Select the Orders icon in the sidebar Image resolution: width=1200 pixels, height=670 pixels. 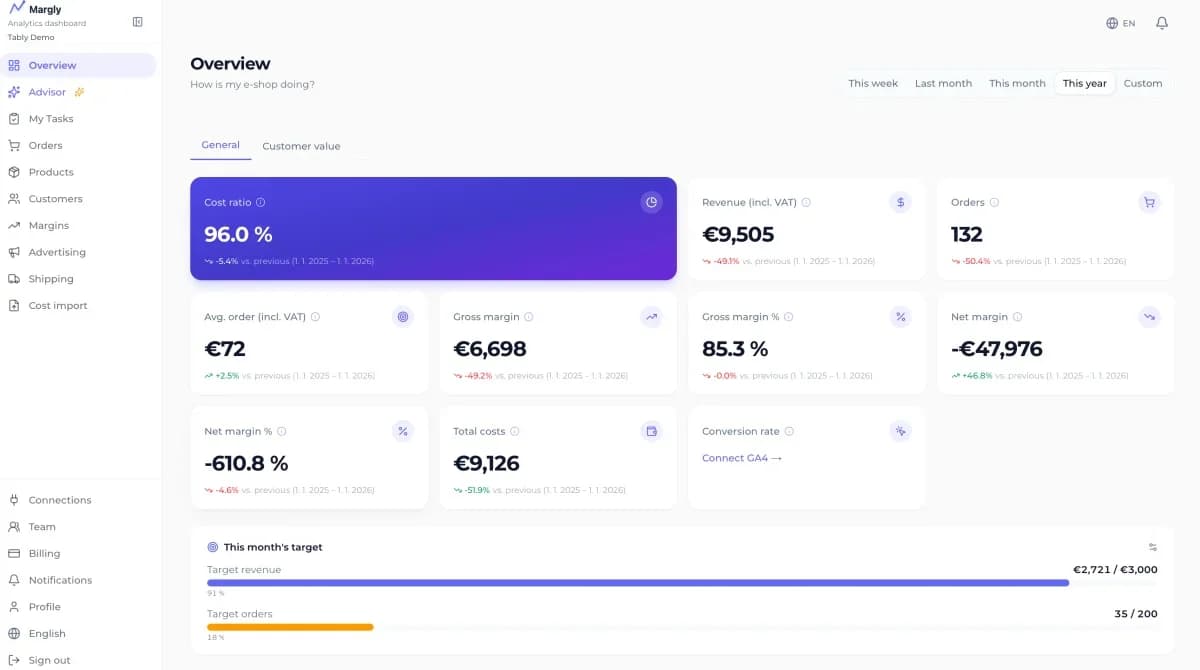13,145
